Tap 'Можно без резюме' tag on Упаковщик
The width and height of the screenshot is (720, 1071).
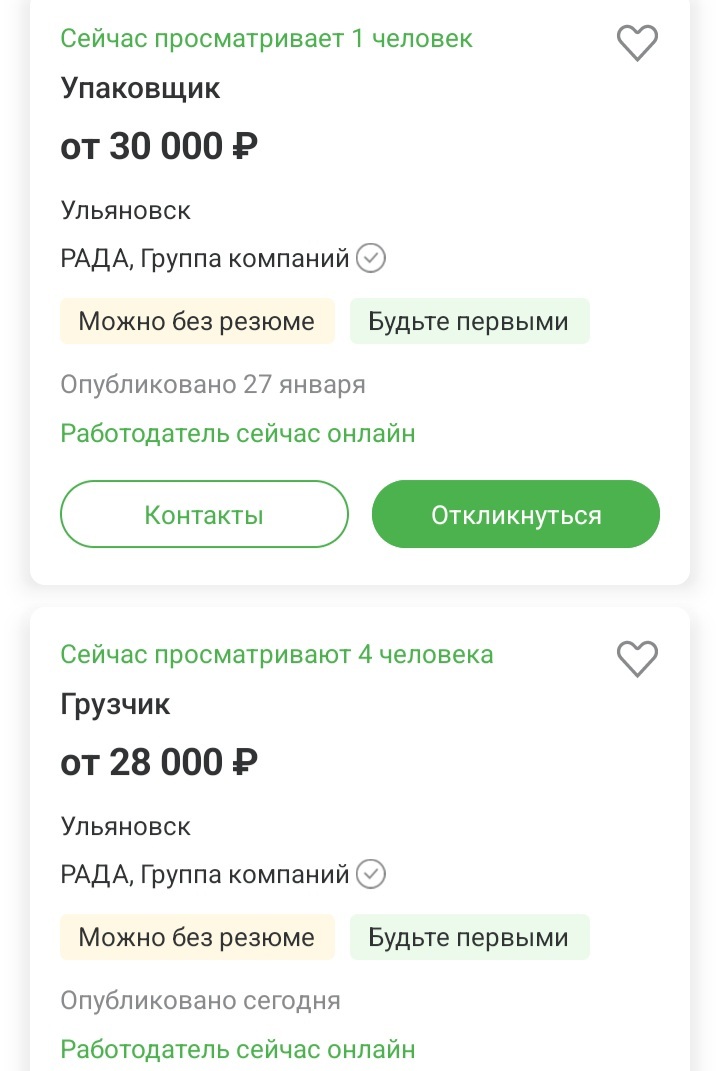[x=197, y=322]
